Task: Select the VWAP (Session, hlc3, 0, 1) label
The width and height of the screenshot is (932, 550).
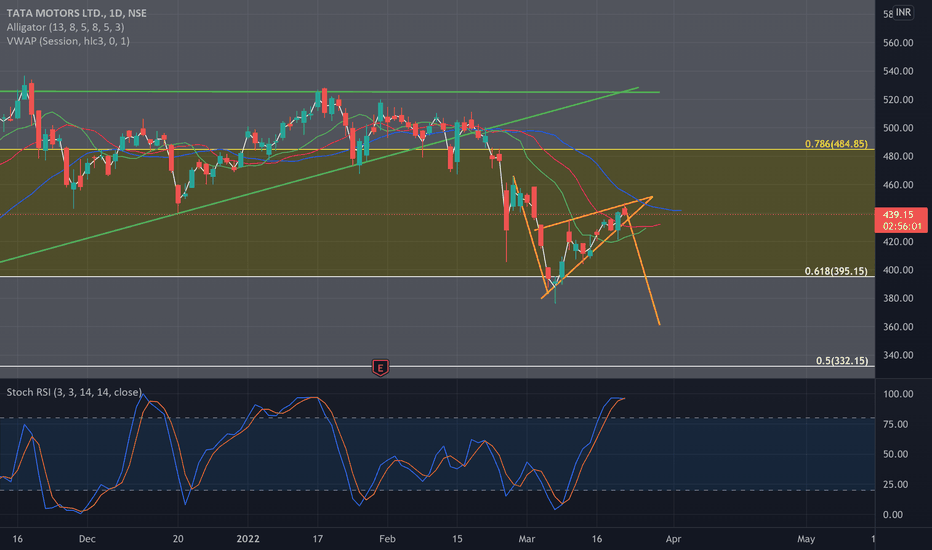Action: tap(68, 41)
